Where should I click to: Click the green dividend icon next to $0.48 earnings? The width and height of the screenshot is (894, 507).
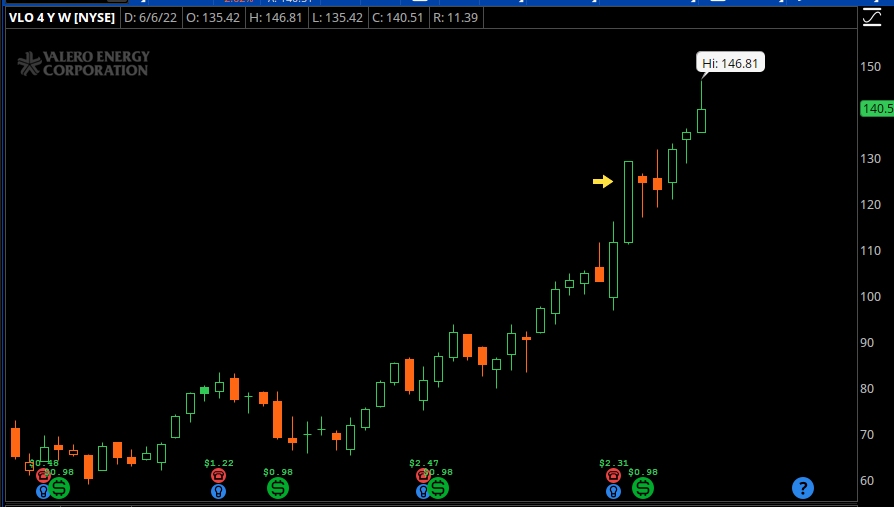click(x=59, y=488)
